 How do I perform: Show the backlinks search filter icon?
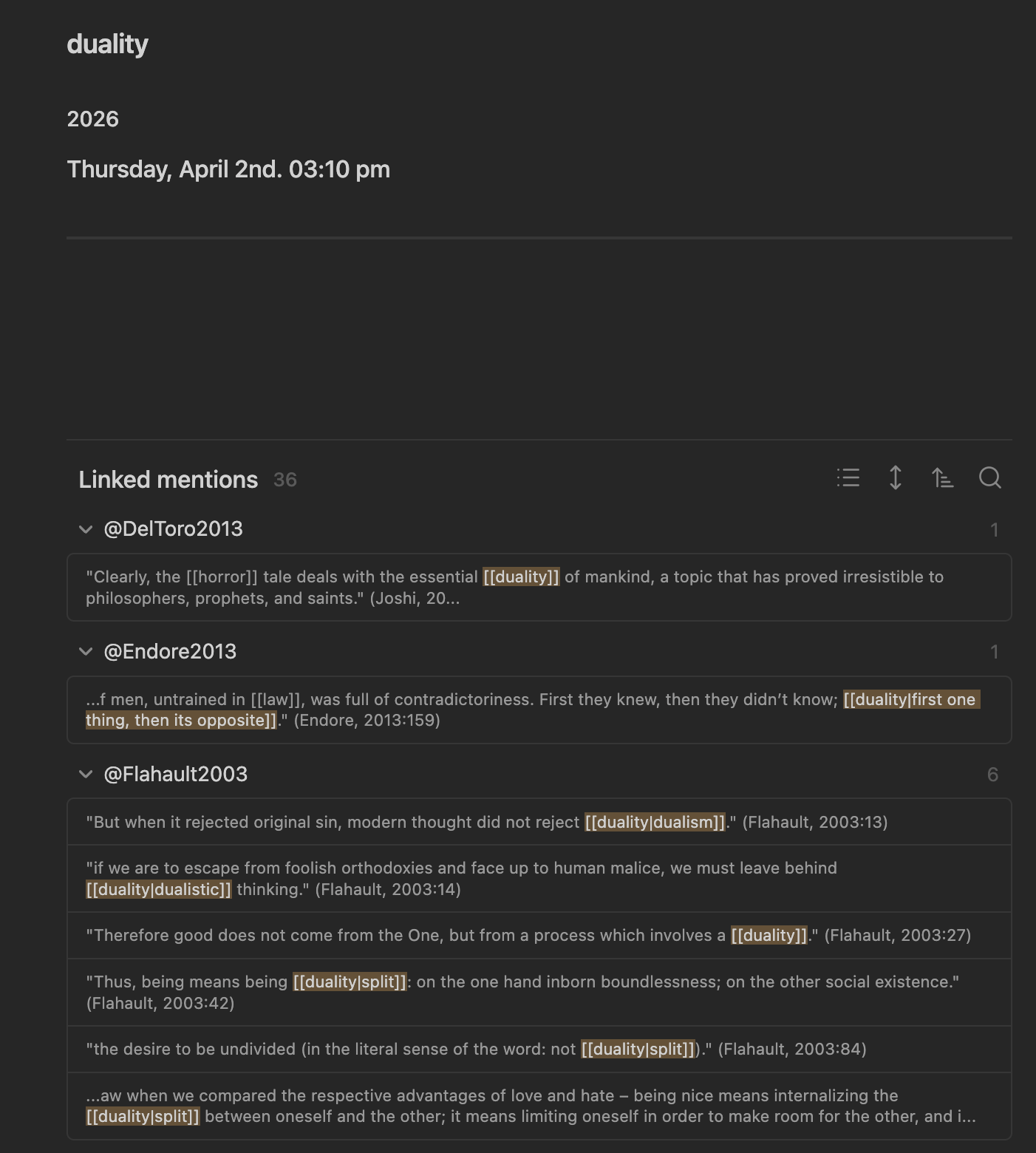[x=989, y=478]
